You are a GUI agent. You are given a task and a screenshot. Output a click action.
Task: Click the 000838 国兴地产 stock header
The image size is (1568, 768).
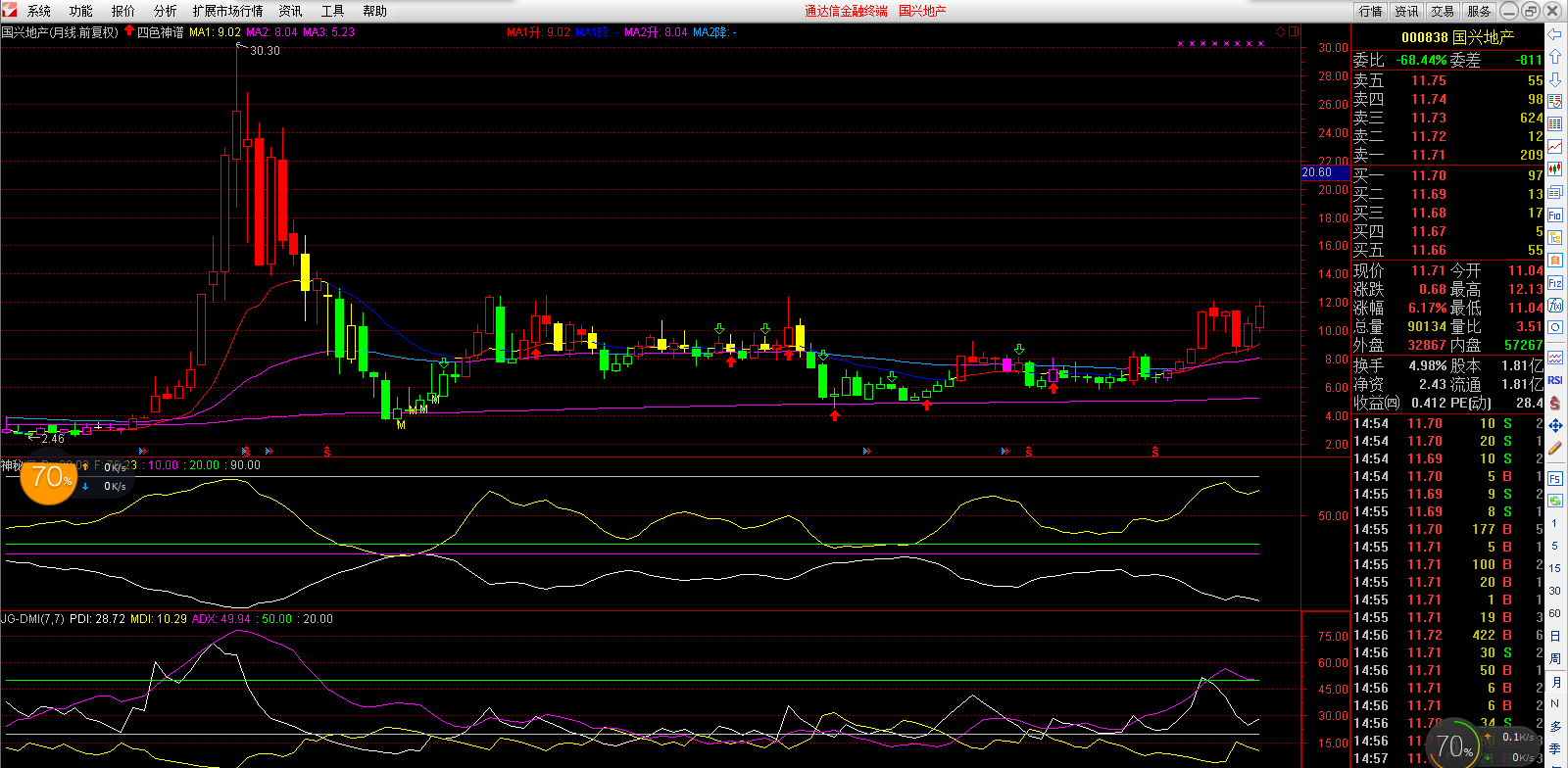coord(1457,37)
